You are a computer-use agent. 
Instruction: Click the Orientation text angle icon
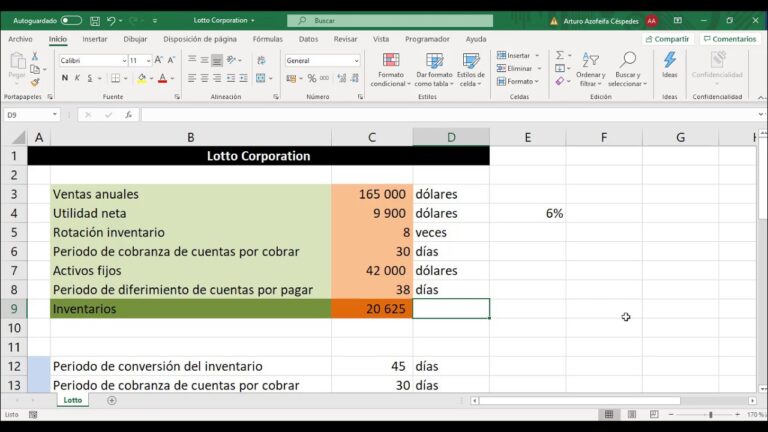click(x=231, y=60)
